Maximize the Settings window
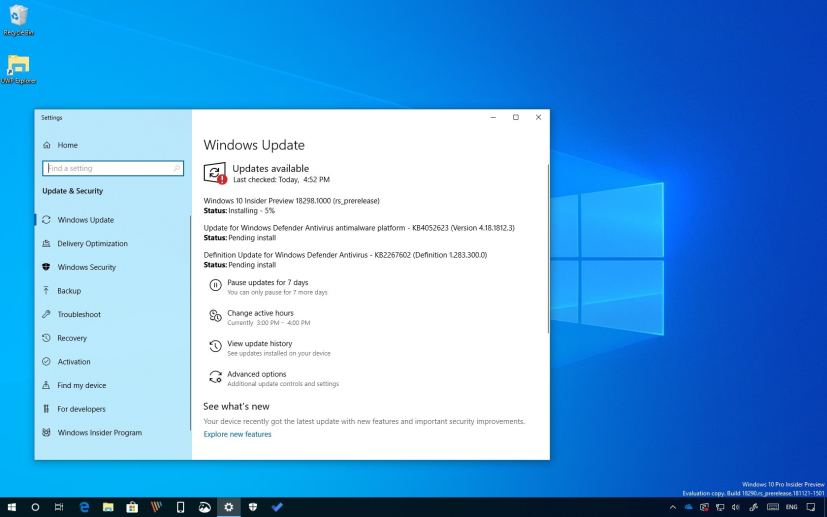 coord(516,118)
